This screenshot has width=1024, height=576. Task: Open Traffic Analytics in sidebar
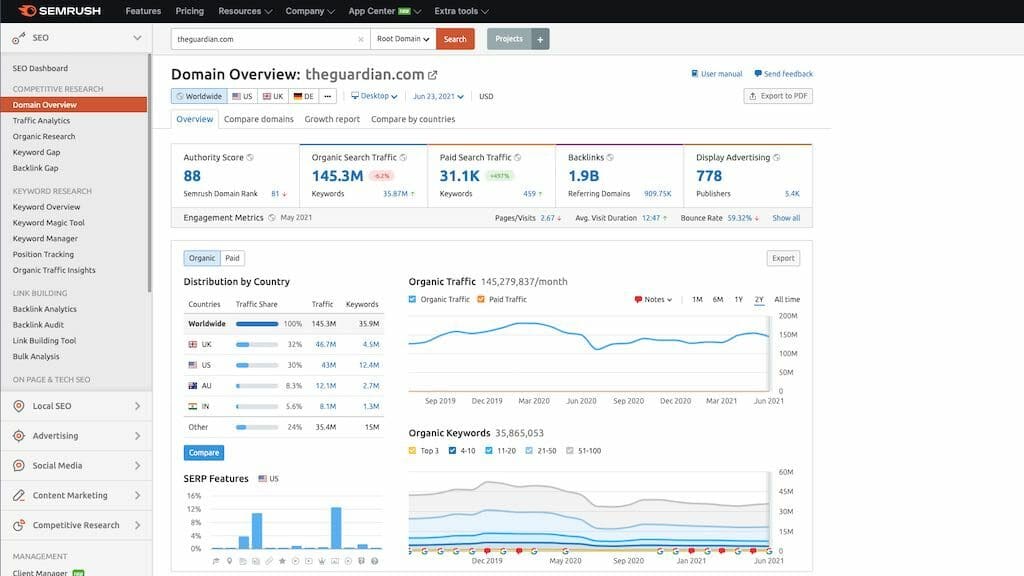41,121
